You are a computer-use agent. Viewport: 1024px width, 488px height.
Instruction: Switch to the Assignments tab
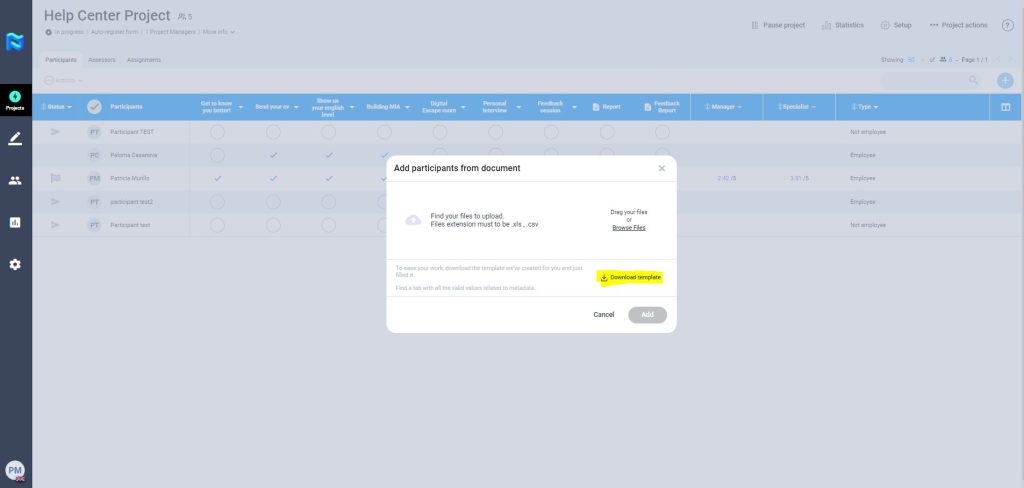tap(144, 60)
